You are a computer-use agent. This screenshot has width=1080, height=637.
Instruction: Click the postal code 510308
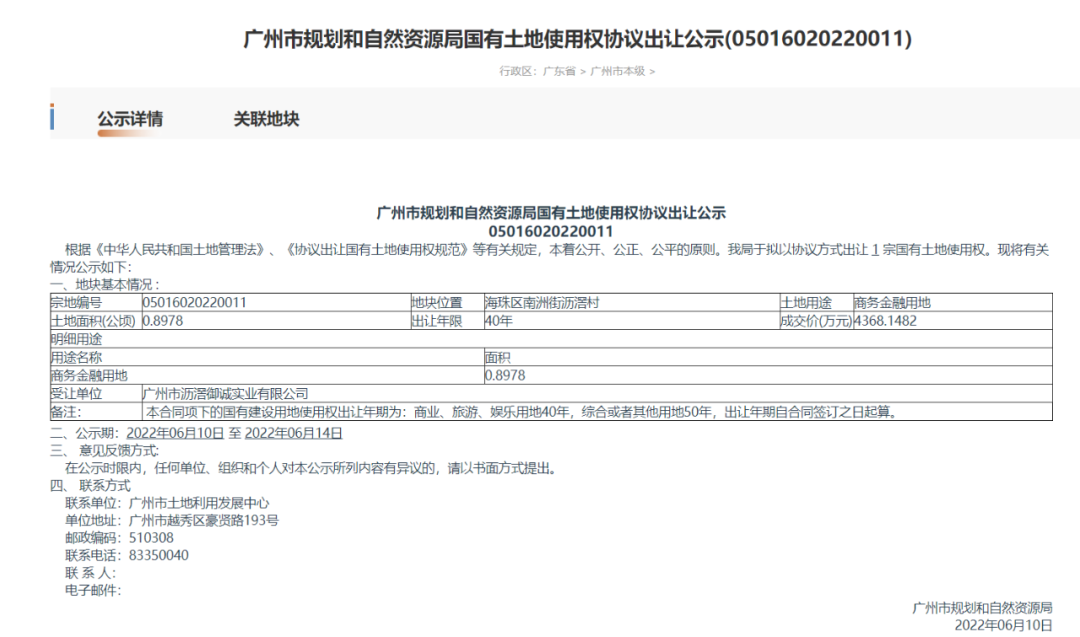coord(152,538)
